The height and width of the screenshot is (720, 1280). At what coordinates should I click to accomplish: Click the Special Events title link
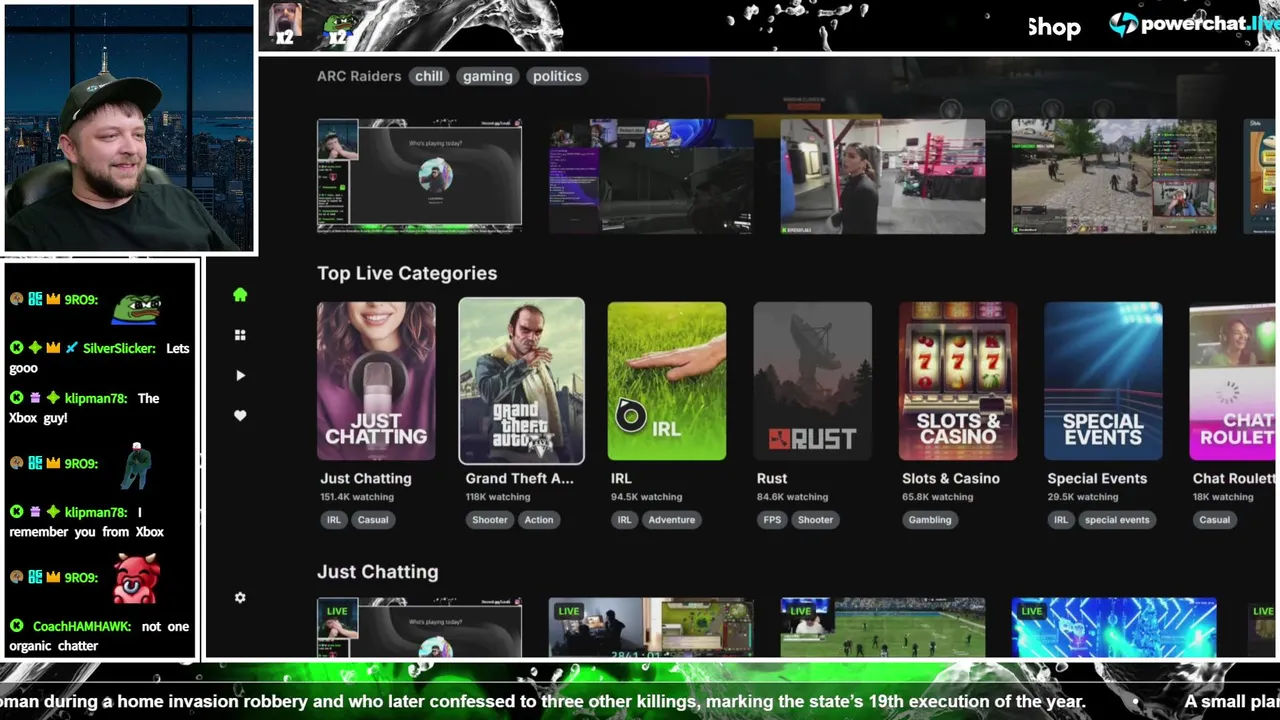1097,478
